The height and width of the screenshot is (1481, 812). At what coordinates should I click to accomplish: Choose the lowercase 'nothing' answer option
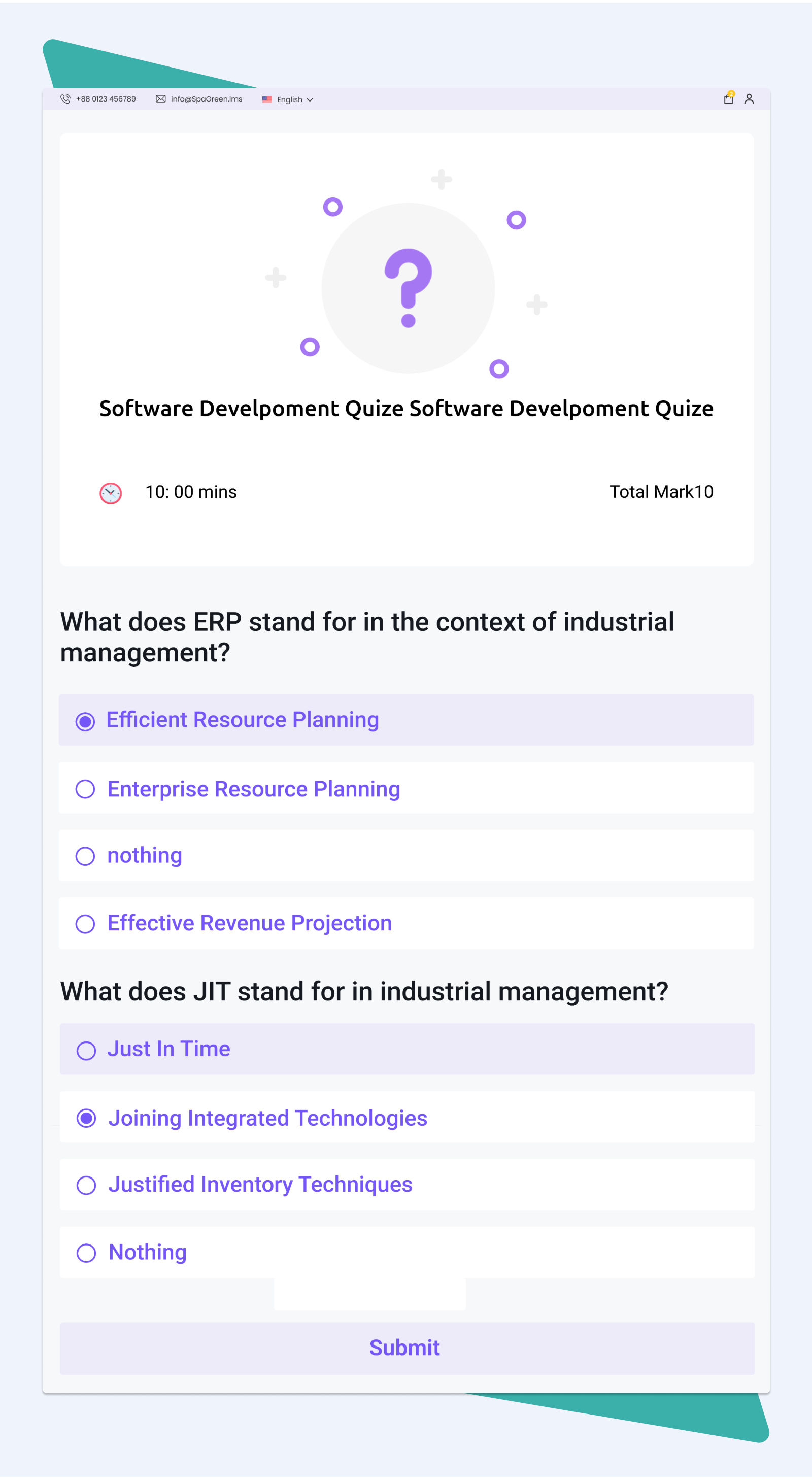point(406,856)
